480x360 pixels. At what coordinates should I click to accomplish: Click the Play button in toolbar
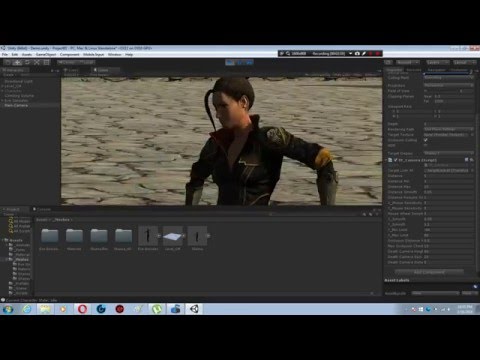point(230,62)
